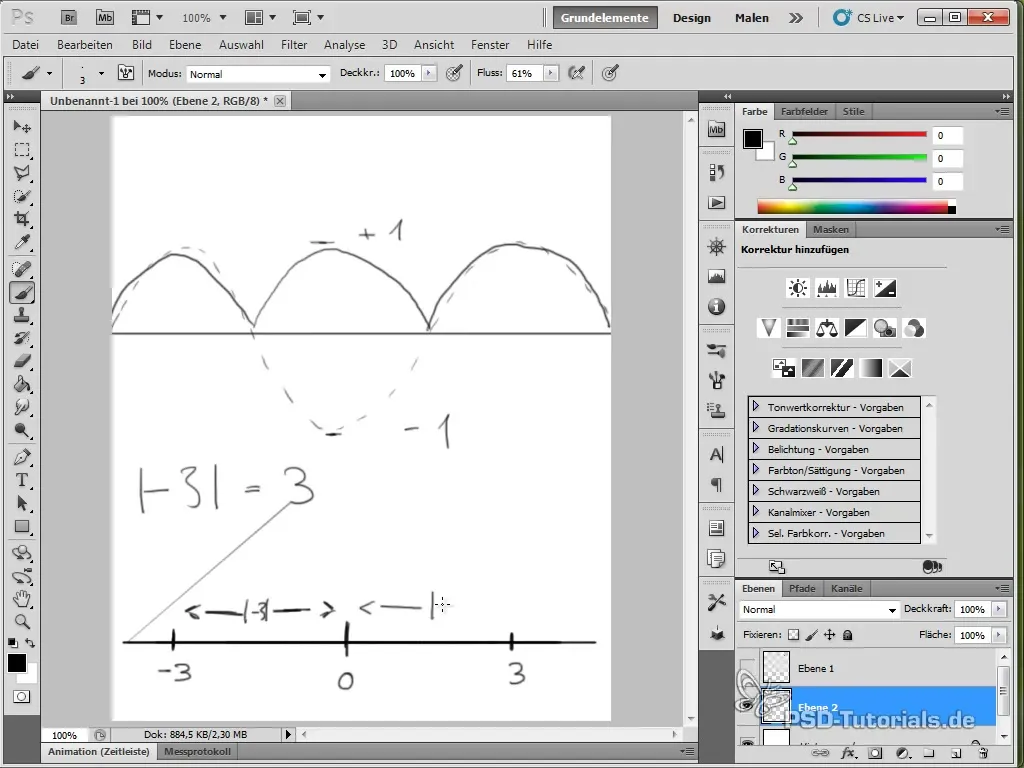Screen dimensions: 1024x768
Task: Expand Tonwertkorrektur - Vorgaben presets
Action: coord(756,406)
